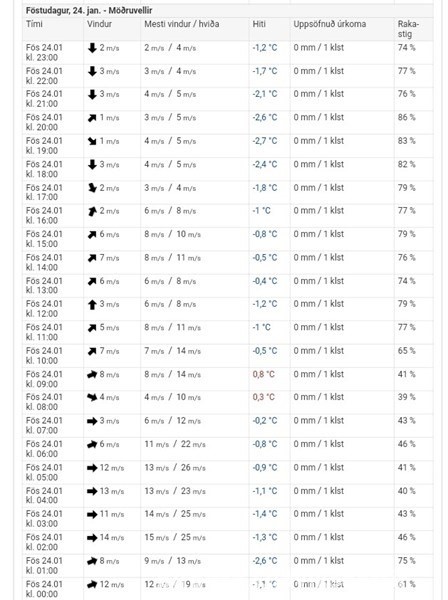Screen dimensions: 448x600
Task: Click the Föstudagur, 24. jan. - Möðruvellir heading
Action: [x=89, y=10]
